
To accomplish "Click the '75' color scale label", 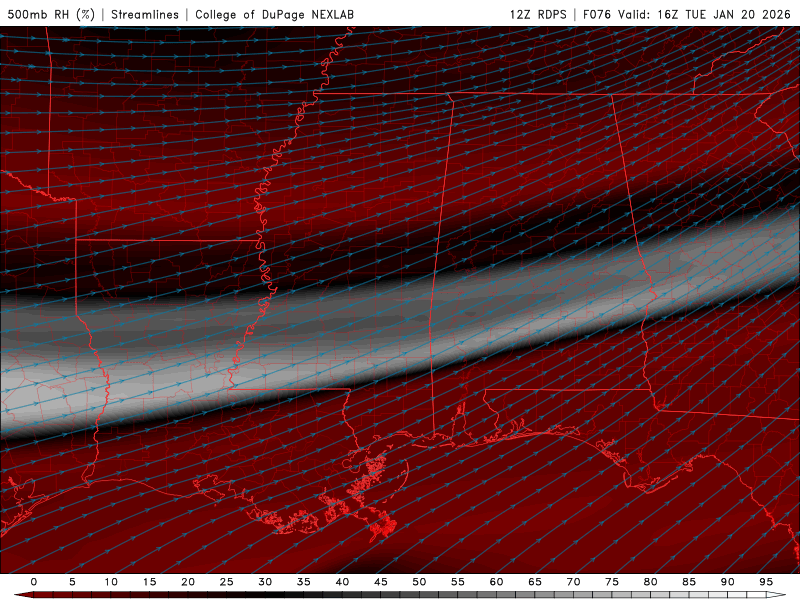I will tap(612, 582).
